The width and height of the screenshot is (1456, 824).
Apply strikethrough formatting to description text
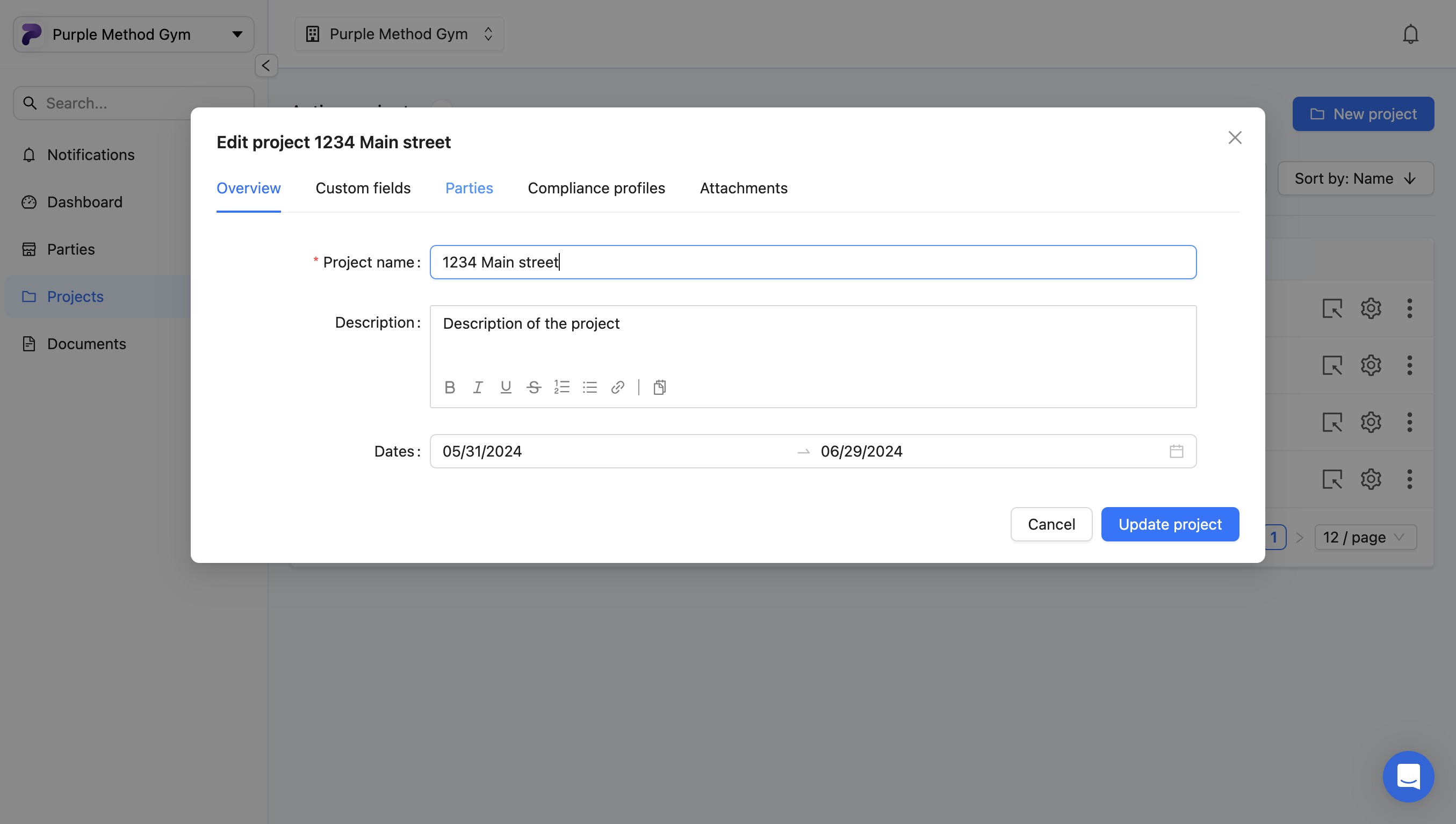[x=534, y=388]
